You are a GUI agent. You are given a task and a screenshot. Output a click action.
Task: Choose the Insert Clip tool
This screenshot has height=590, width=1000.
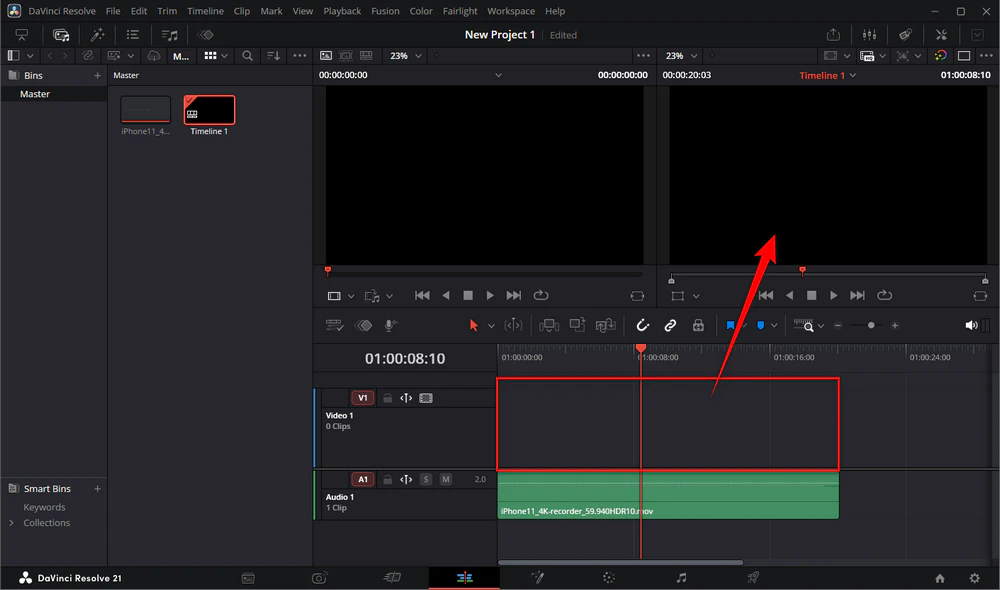click(548, 325)
